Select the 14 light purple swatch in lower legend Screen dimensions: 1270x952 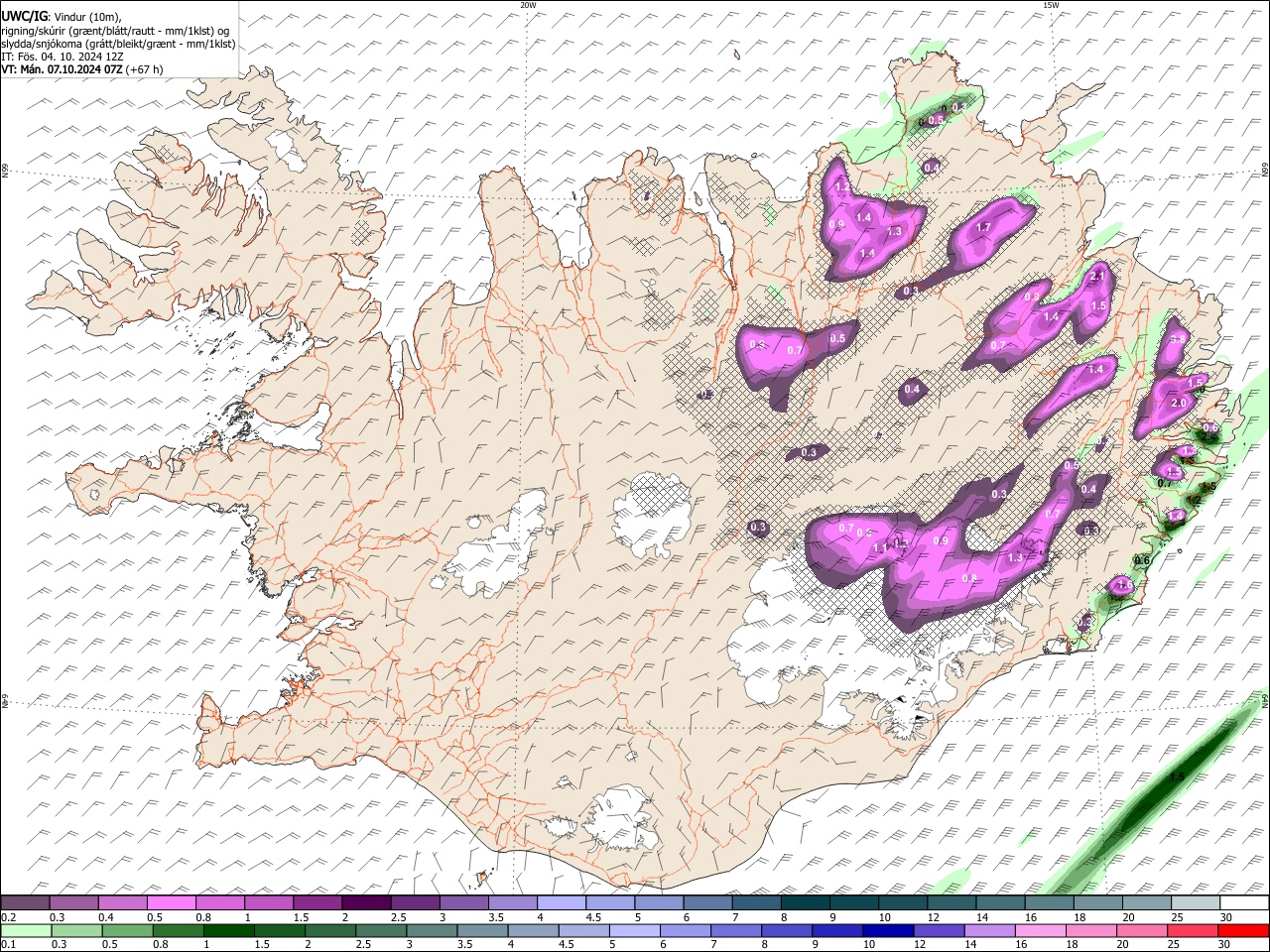click(989, 930)
